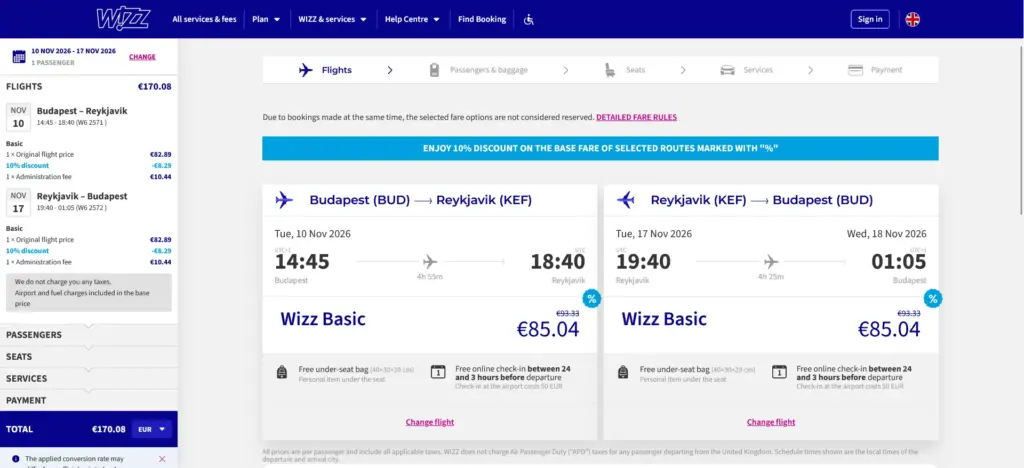The height and width of the screenshot is (468, 1024).
Task: Click the 18:40 arrival time
Action: pos(558,262)
